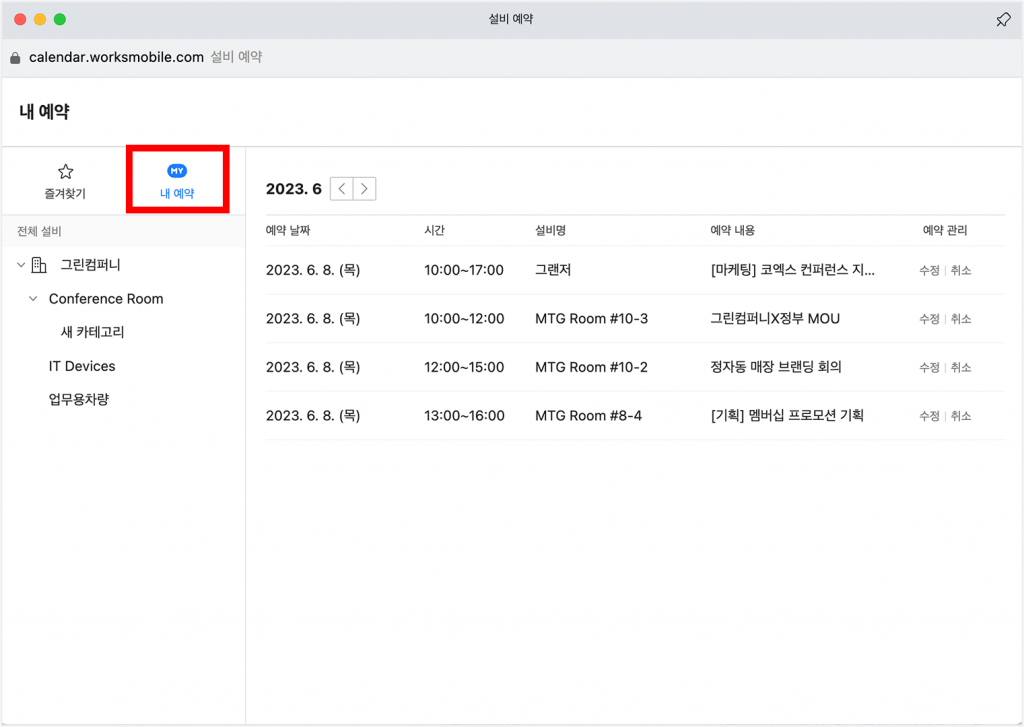Cancel the MTG Room #8-4 reservation
This screenshot has height=727, width=1024.
pos(961,415)
